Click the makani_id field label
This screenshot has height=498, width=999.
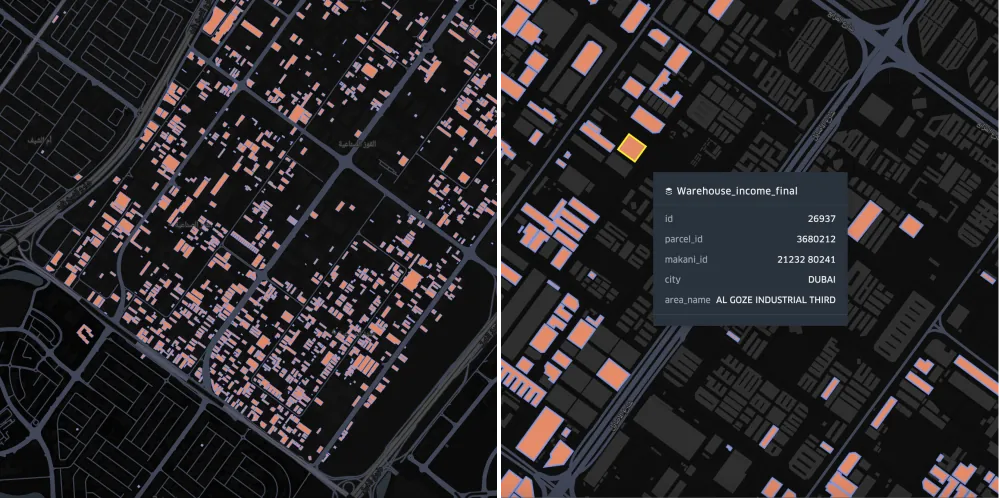point(686,259)
